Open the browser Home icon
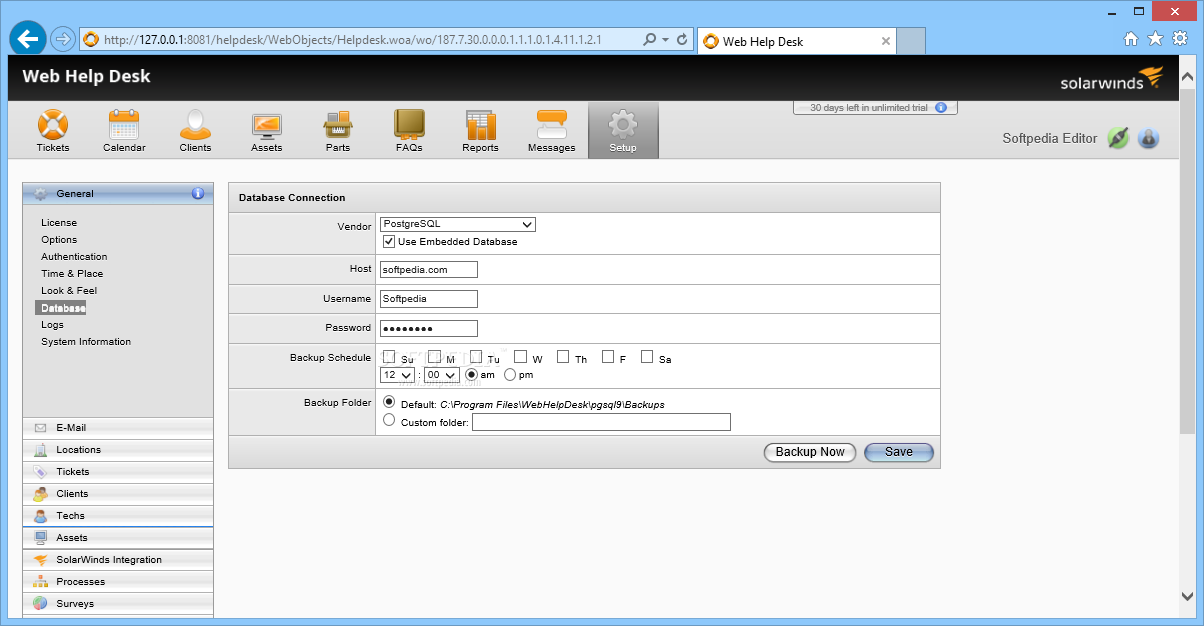 tap(1131, 39)
